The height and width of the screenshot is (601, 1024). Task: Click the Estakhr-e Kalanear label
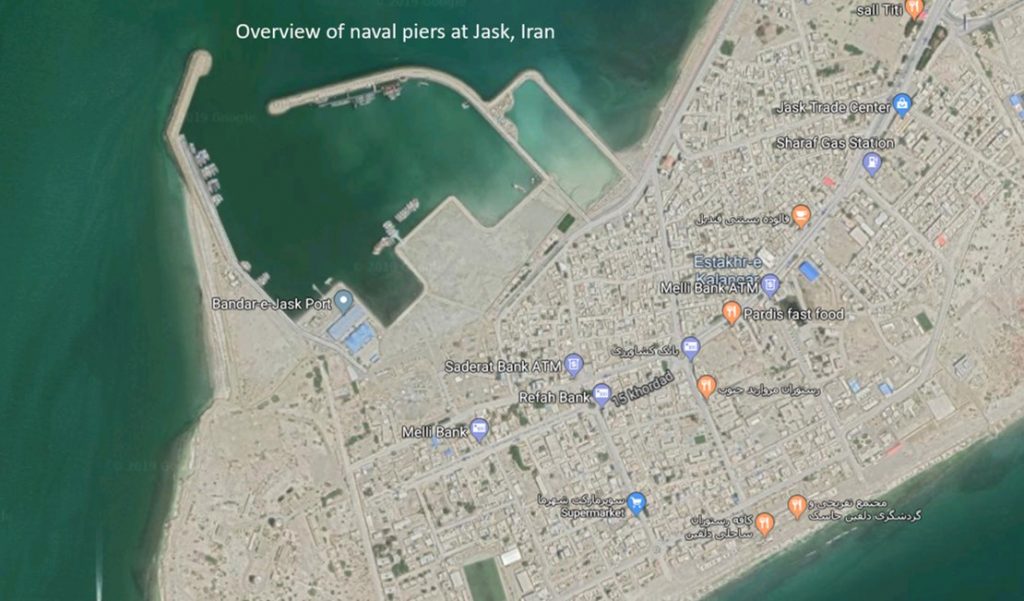[x=728, y=269]
